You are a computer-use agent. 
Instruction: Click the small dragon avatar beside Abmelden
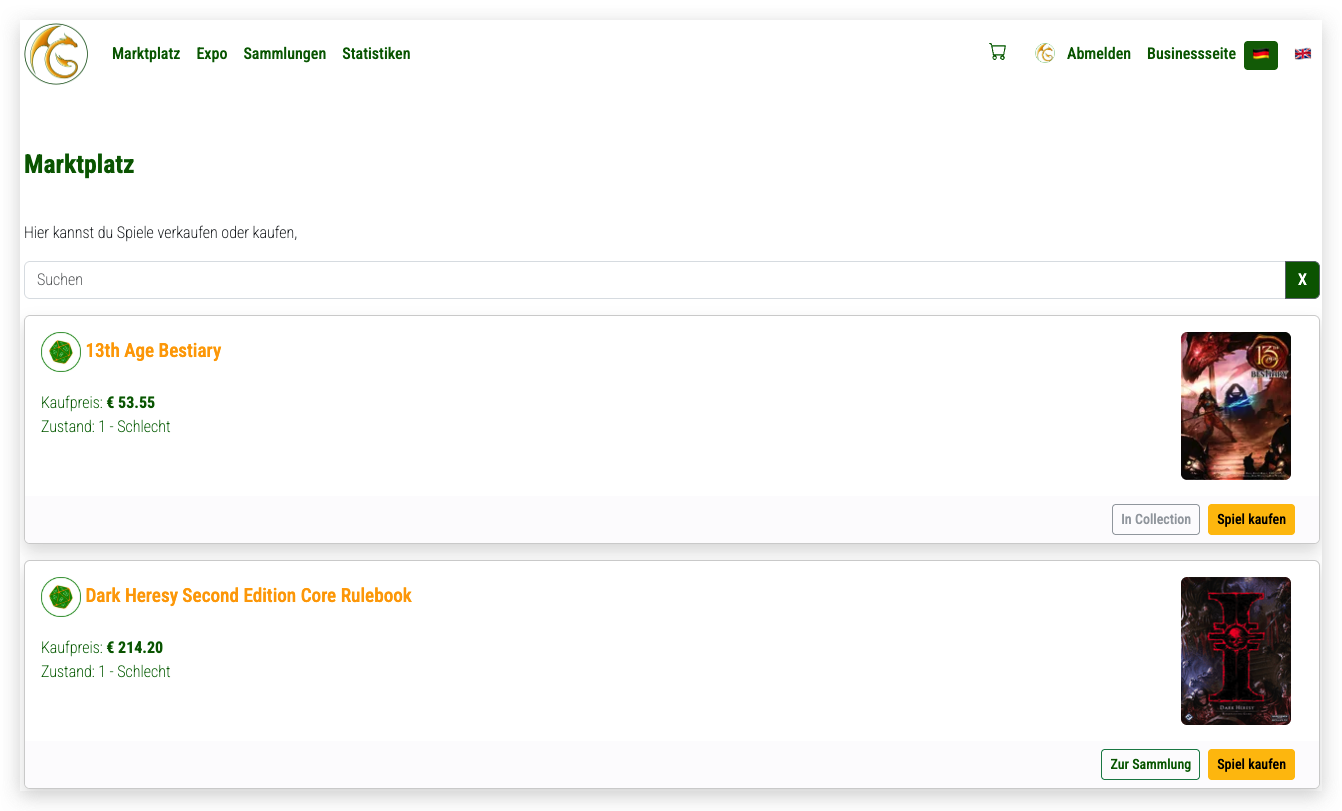pos(1045,54)
